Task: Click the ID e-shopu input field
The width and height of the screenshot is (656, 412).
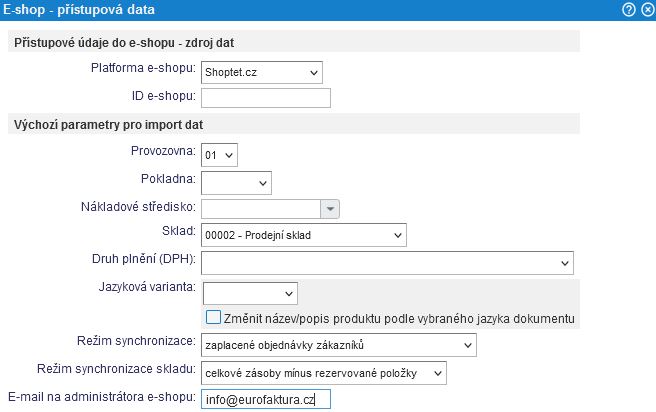Action: [x=266, y=97]
